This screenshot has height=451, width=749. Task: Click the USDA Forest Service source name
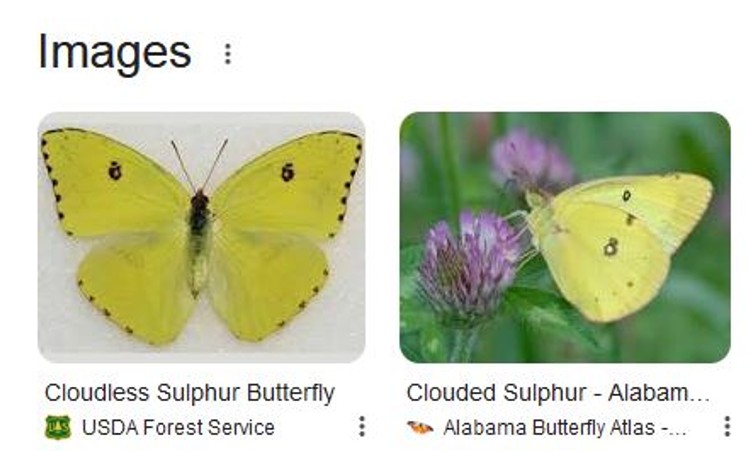tap(178, 428)
